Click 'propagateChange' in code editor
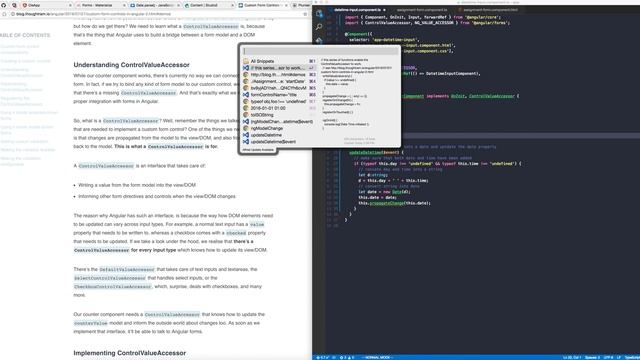Screen dimensions: 640x360 coord(387,203)
